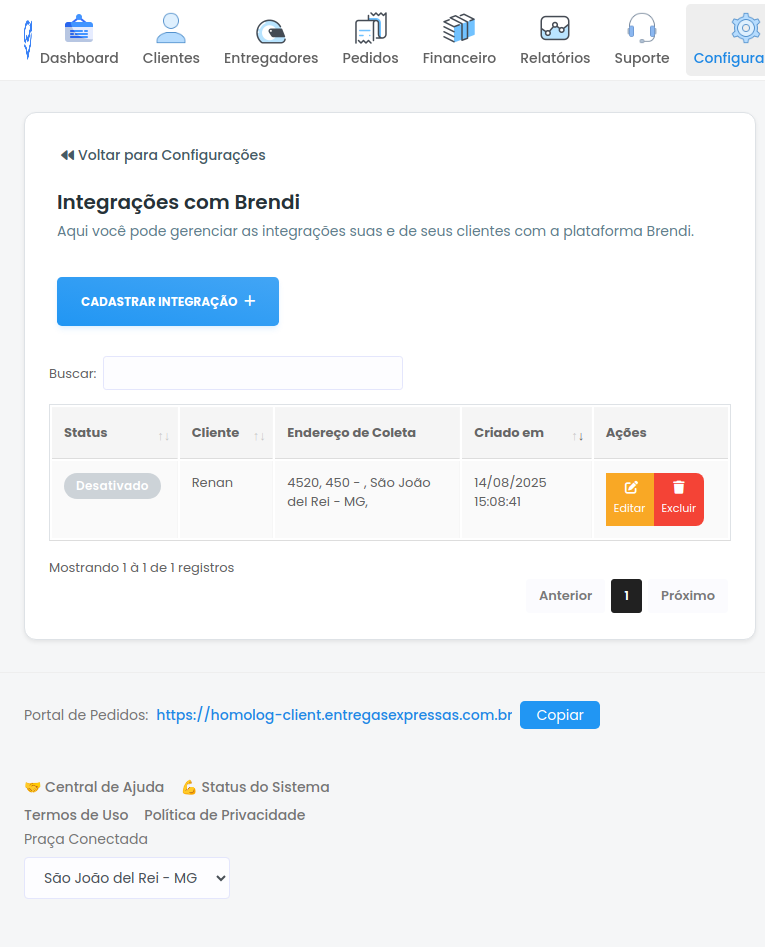
Task: Click Editar button for Renan integration
Action: tap(630, 499)
